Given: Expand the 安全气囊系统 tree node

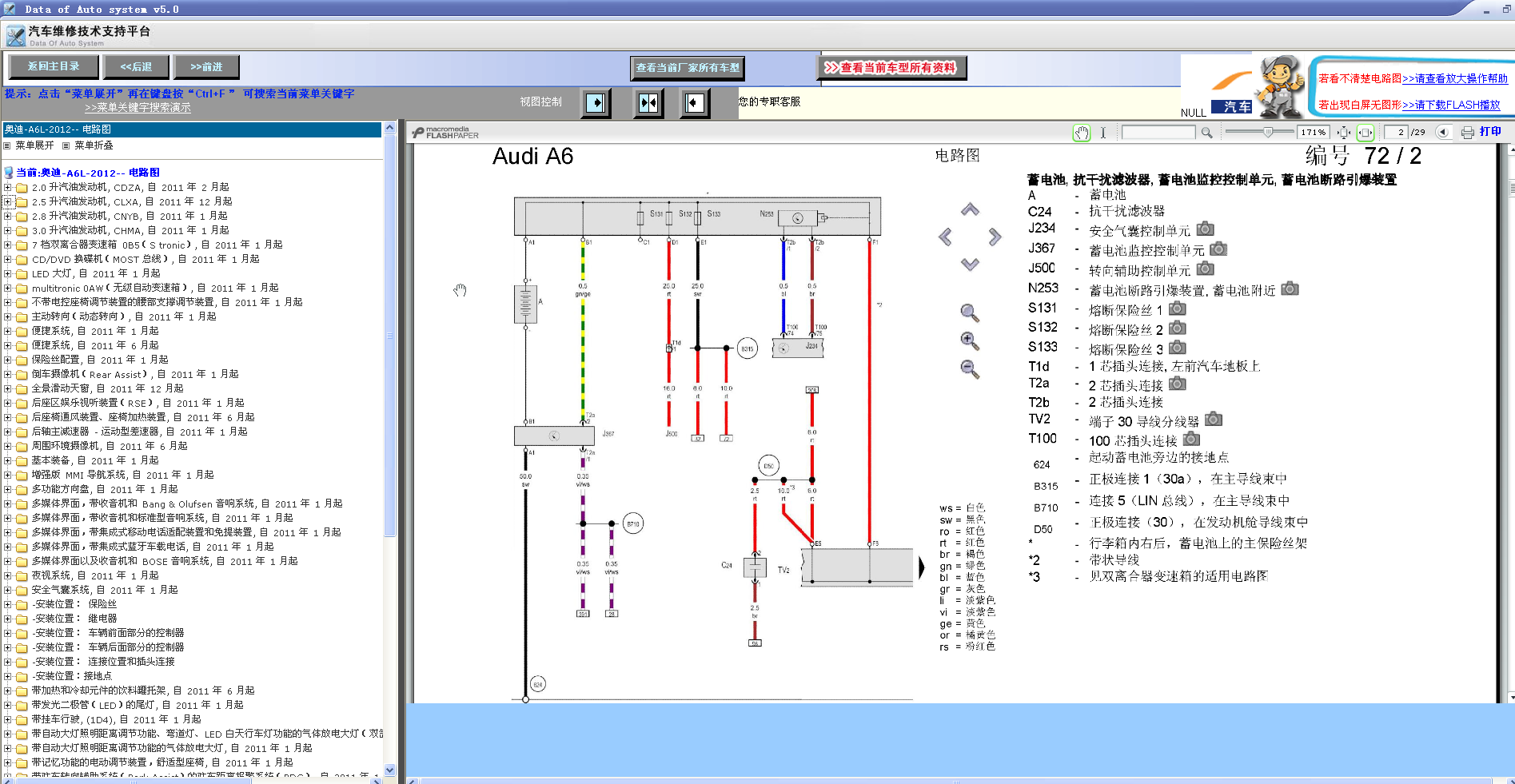Looking at the screenshot, I should (8, 591).
